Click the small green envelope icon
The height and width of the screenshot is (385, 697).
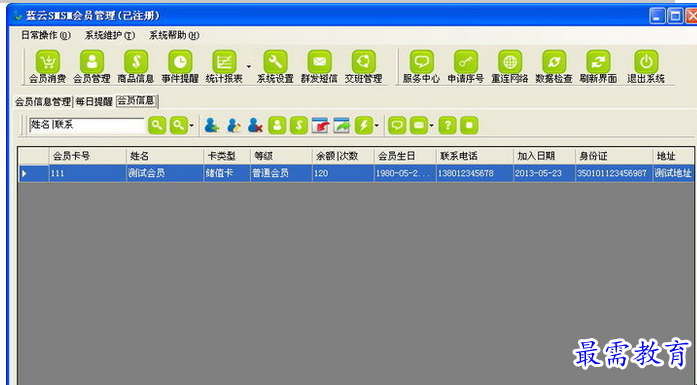[419, 125]
